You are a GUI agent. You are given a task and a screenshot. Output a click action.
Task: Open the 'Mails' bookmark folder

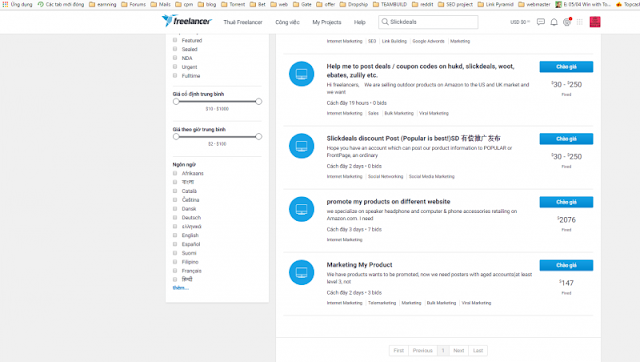click(160, 4)
